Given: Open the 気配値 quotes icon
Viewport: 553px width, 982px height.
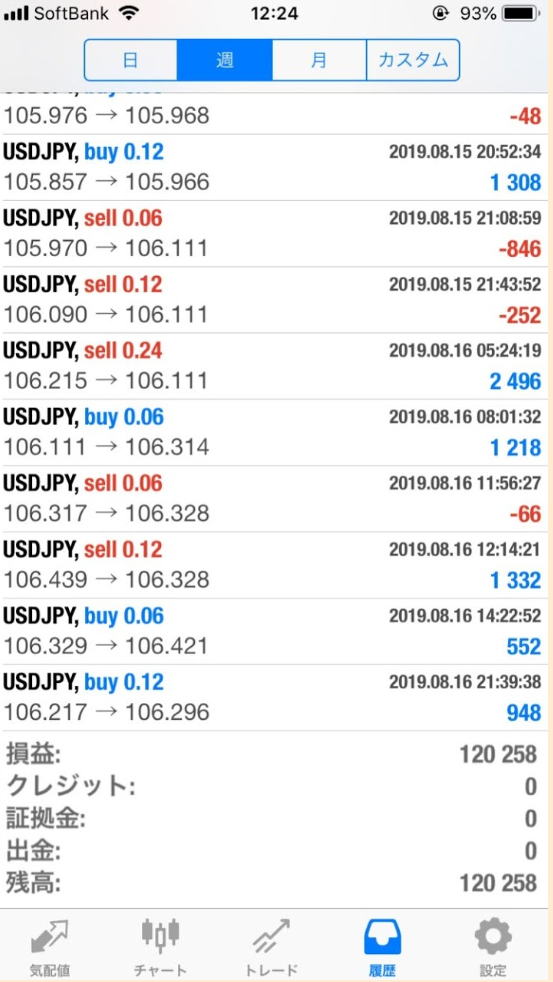Looking at the screenshot, I should [49, 938].
